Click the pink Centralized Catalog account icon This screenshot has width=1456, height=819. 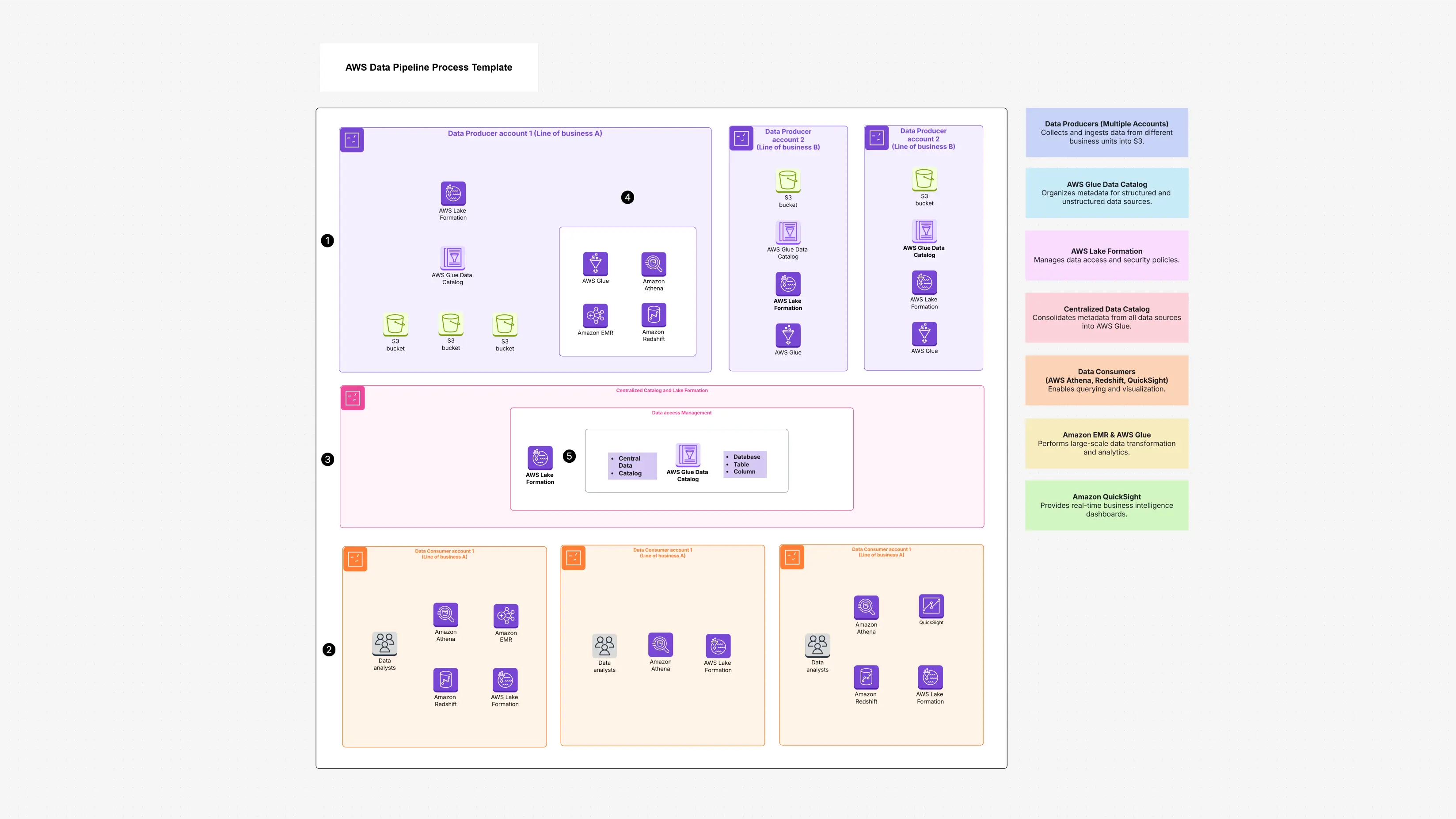(353, 398)
